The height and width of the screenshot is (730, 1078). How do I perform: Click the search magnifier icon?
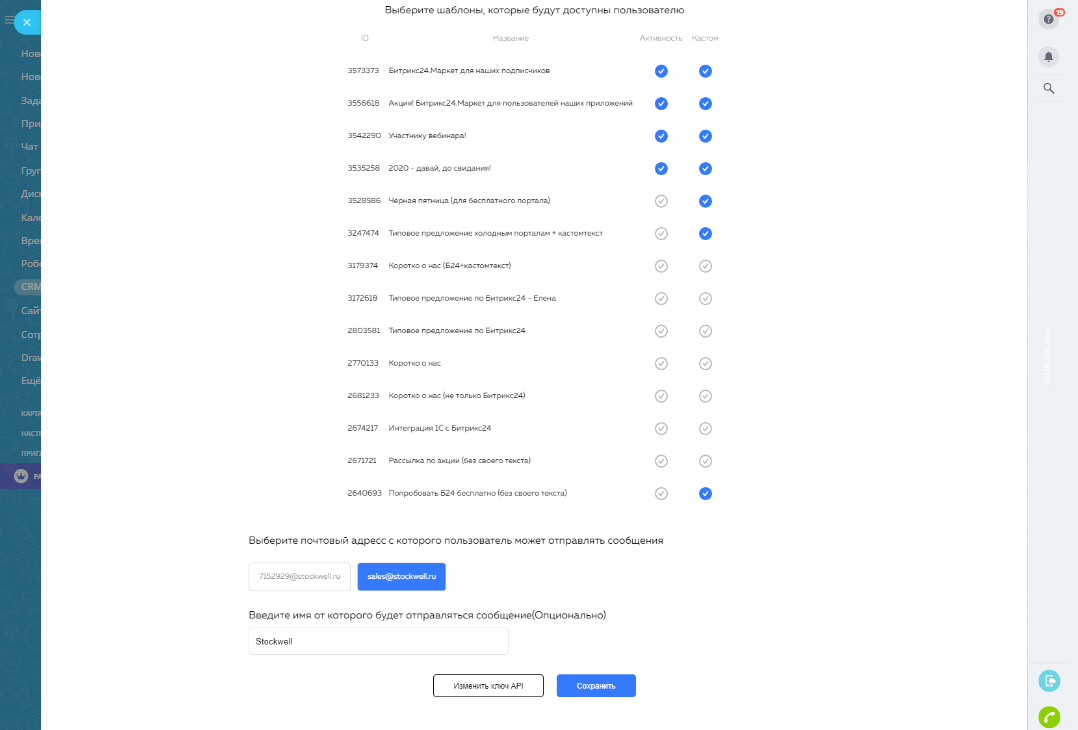click(x=1048, y=88)
